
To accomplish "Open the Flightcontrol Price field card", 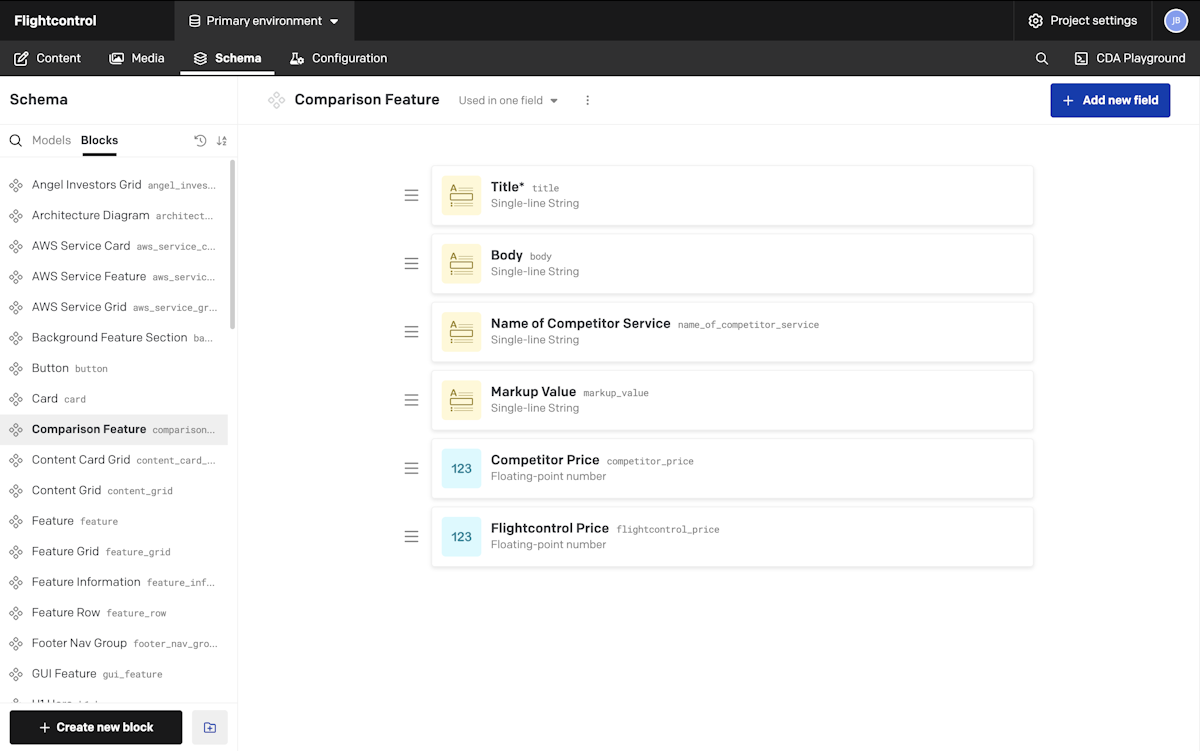I will tap(732, 536).
